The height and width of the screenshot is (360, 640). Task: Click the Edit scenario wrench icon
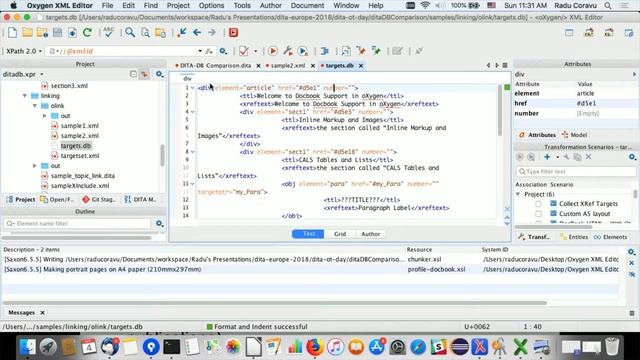(567, 157)
